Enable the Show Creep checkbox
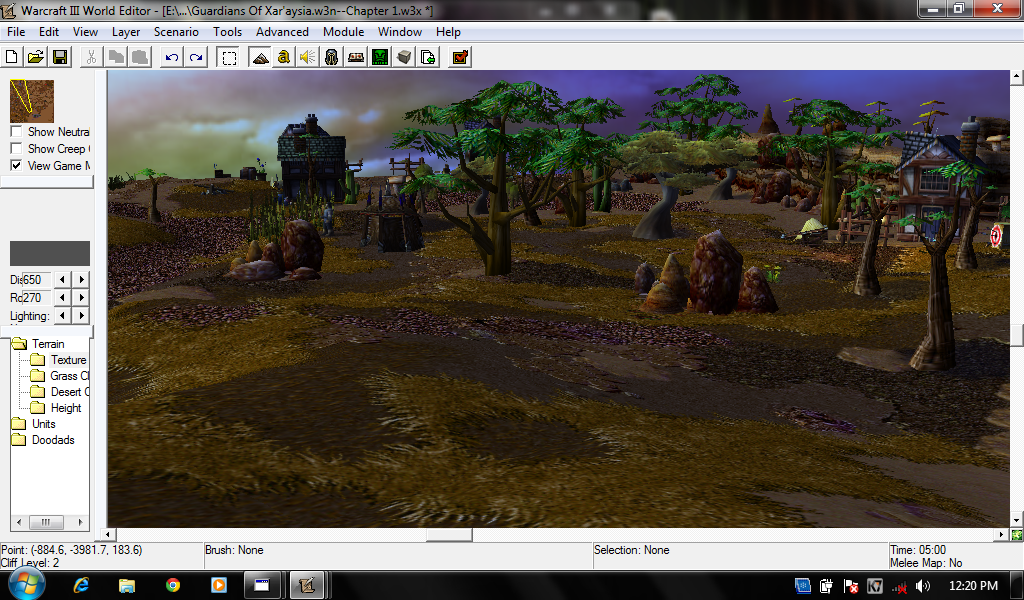Viewport: 1024px width, 600px height. pyautogui.click(x=16, y=148)
